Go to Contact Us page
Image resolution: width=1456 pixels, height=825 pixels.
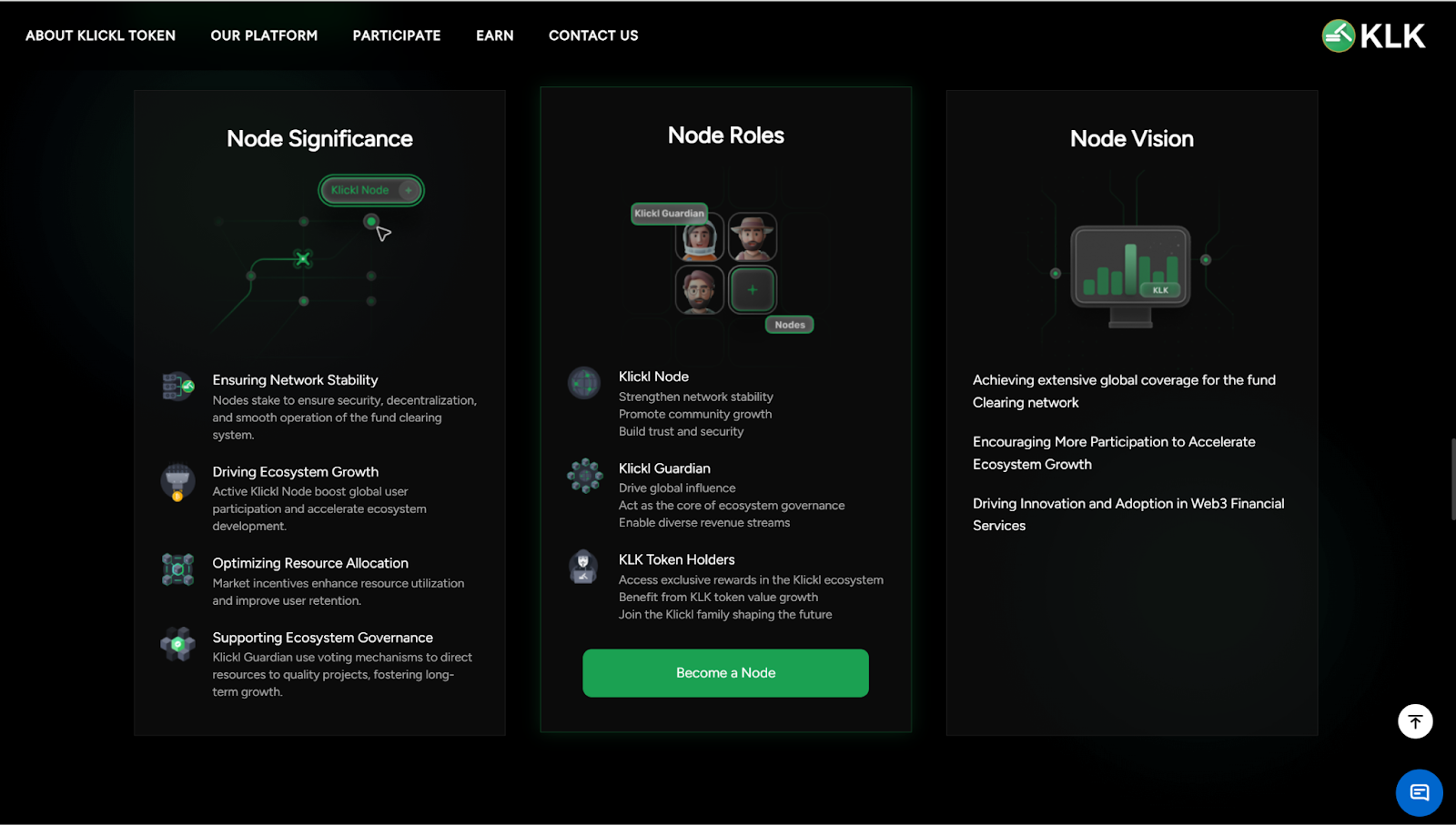tap(593, 35)
